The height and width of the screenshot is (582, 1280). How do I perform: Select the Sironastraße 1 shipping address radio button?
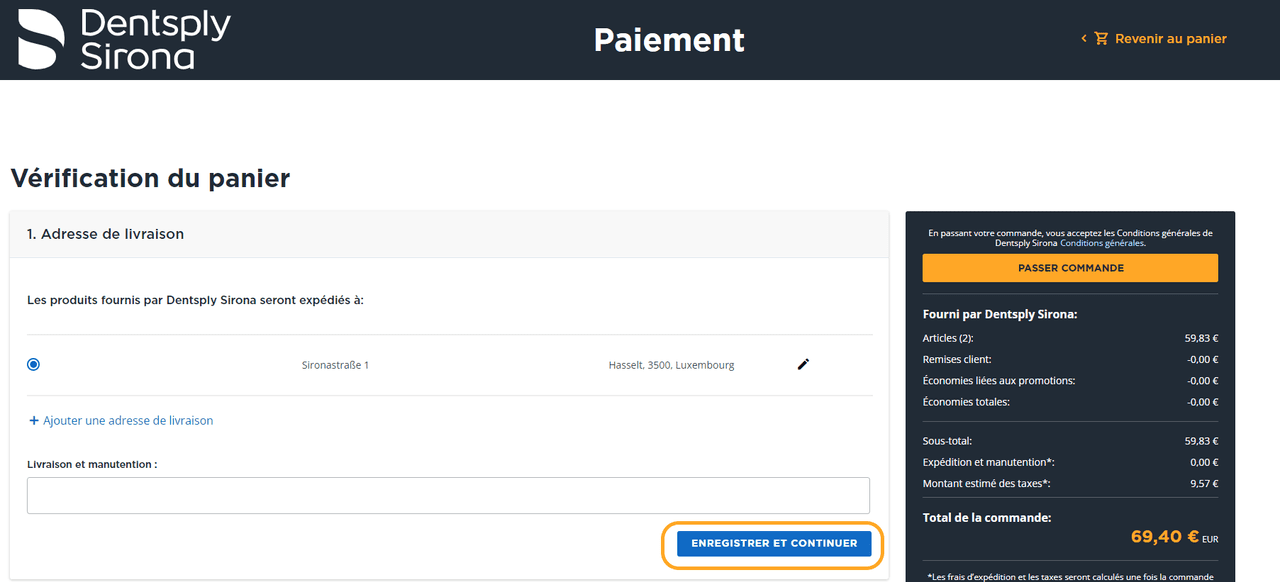pyautogui.click(x=33, y=364)
